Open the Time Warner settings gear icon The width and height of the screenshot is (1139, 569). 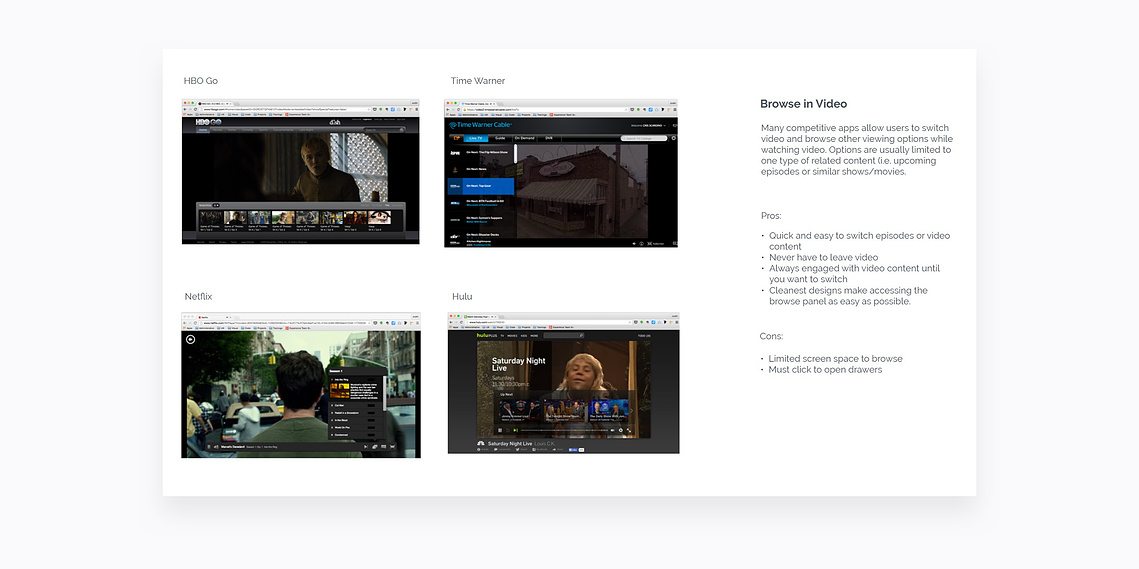click(673, 138)
